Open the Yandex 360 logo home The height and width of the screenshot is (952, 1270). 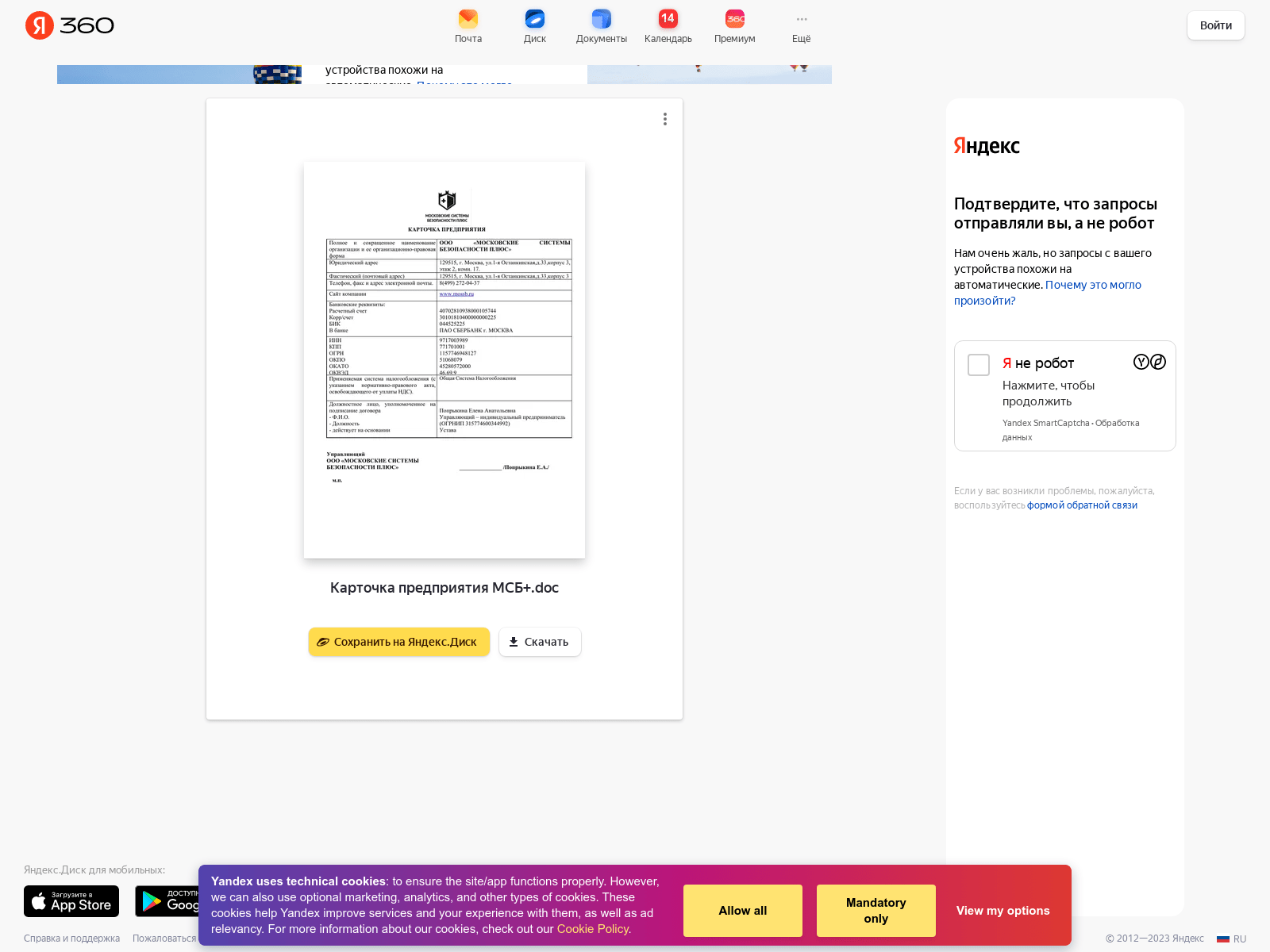coord(70,25)
